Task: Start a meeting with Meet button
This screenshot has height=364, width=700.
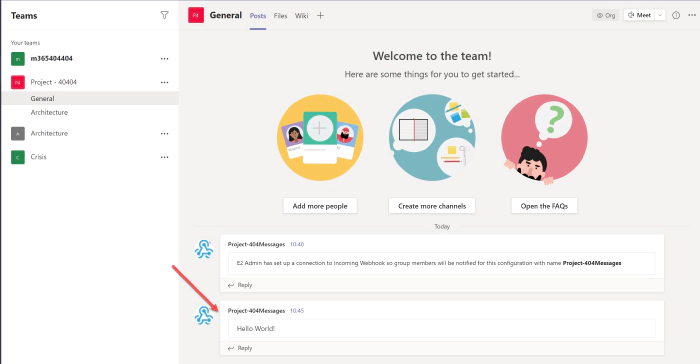Action: (x=639, y=15)
